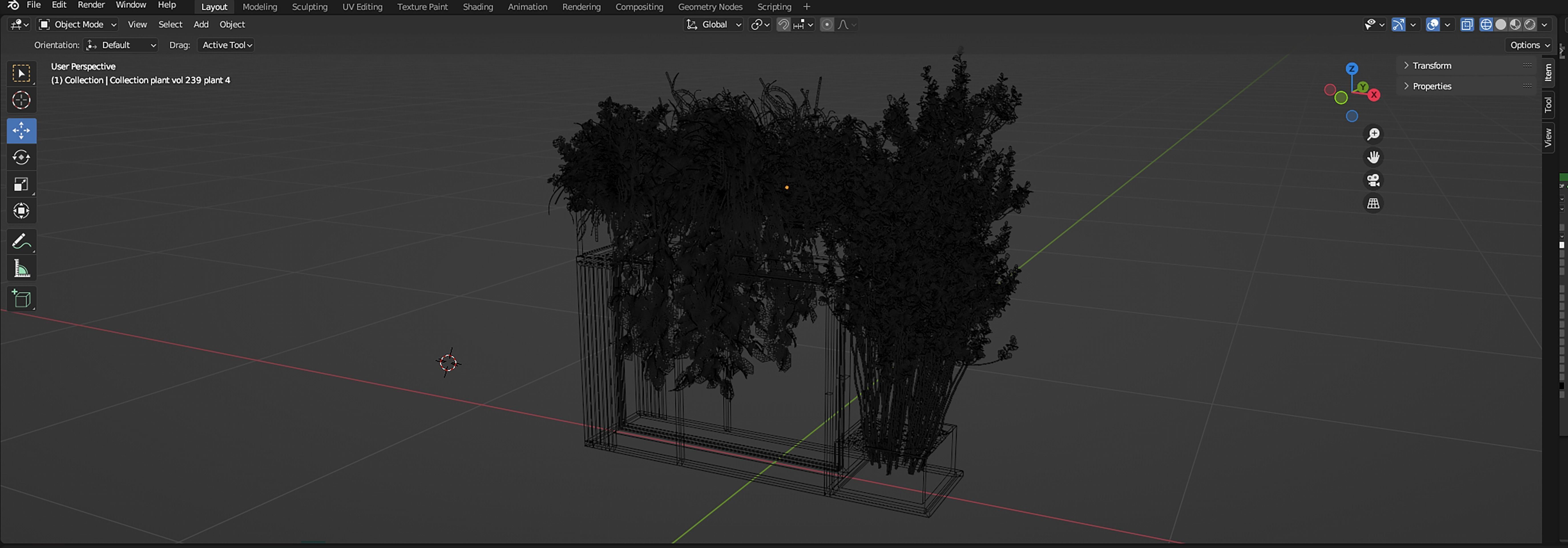Open transform pivot point selector

coord(760,24)
